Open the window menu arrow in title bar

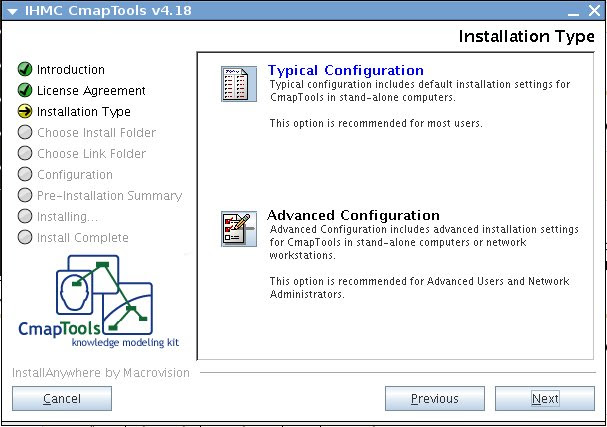pos(13,11)
